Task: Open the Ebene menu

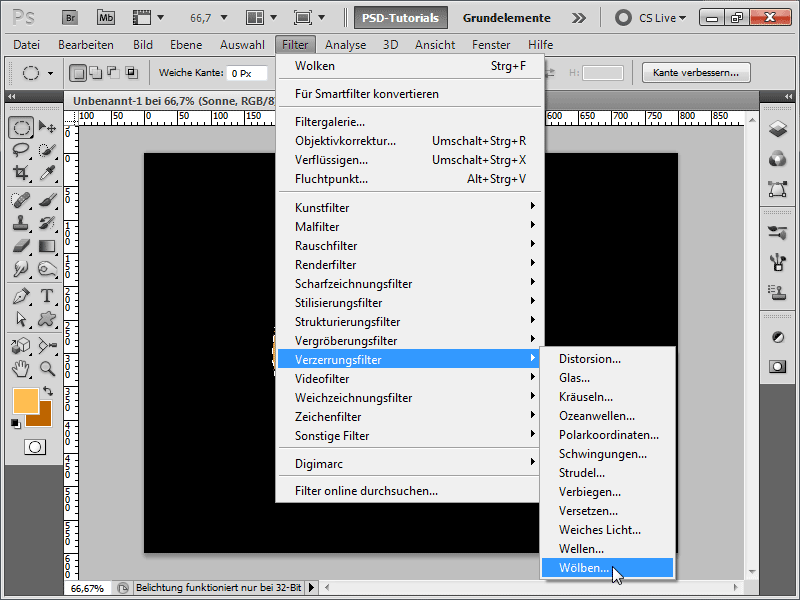Action: [x=186, y=45]
